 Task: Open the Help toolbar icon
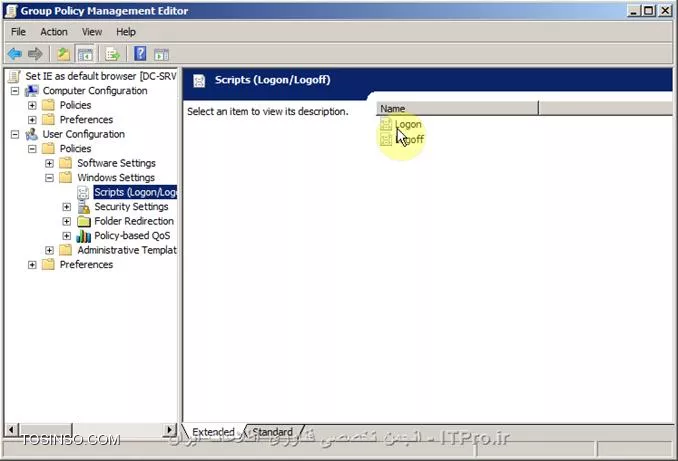[140, 54]
